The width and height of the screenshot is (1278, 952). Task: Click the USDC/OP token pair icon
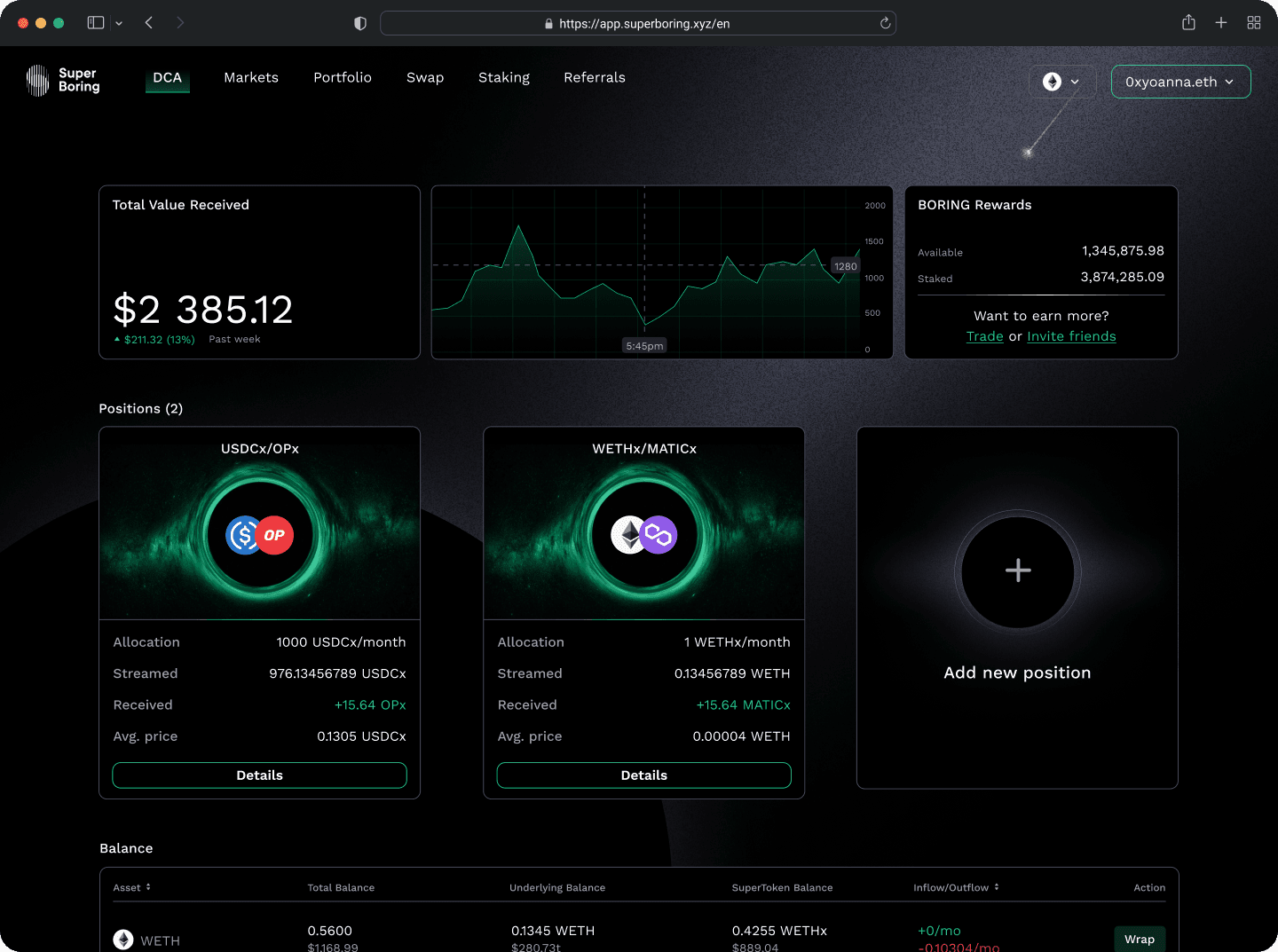[259, 535]
